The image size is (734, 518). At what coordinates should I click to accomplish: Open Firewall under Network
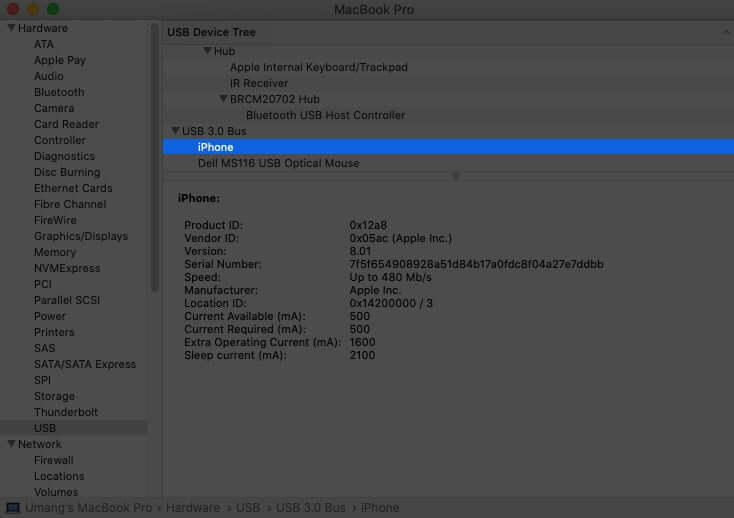point(53,460)
